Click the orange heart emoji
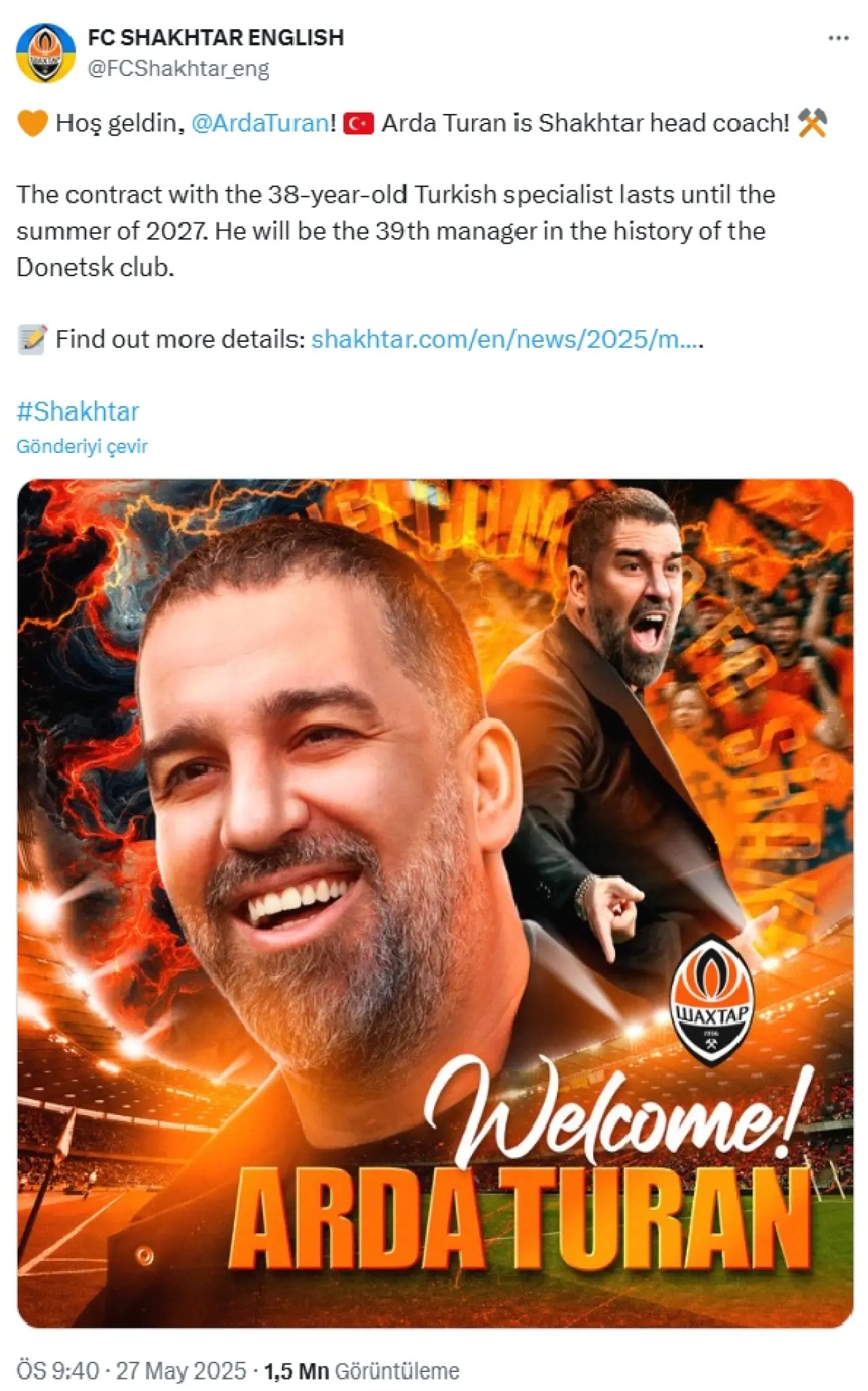This screenshot has height=1391, width=868. pyautogui.click(x=33, y=123)
